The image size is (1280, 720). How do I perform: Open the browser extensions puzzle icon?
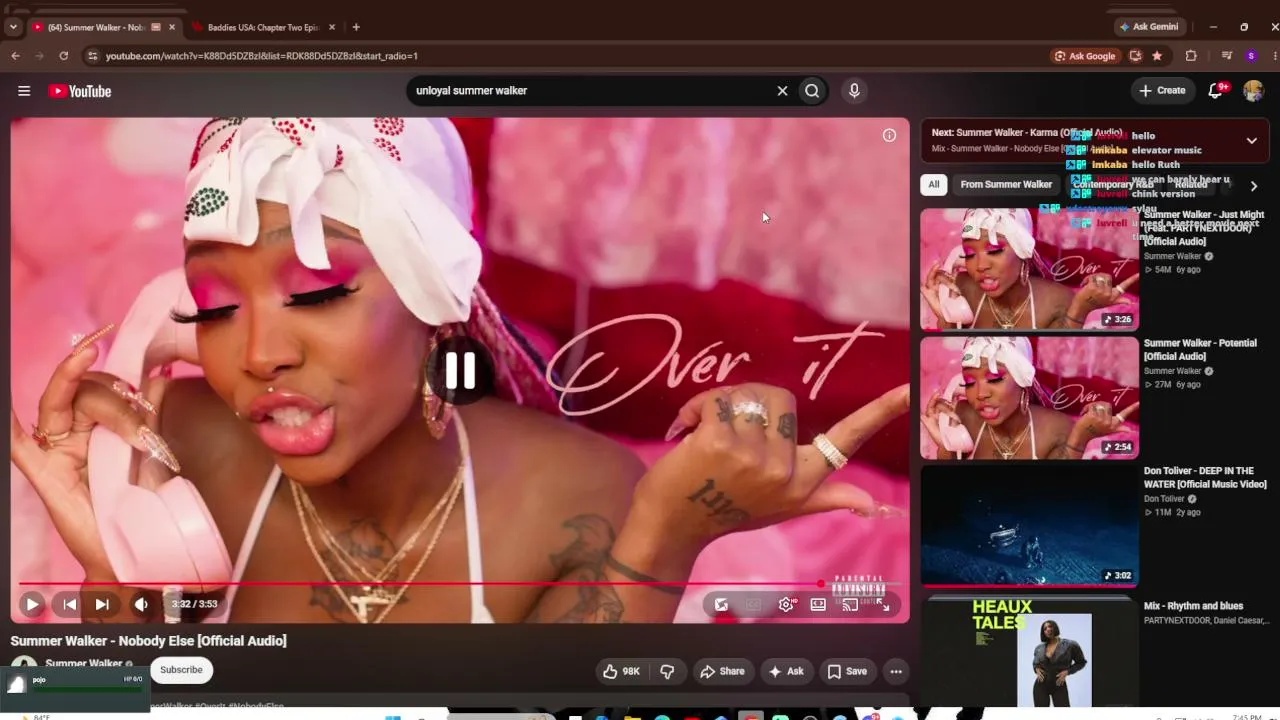point(1191,56)
